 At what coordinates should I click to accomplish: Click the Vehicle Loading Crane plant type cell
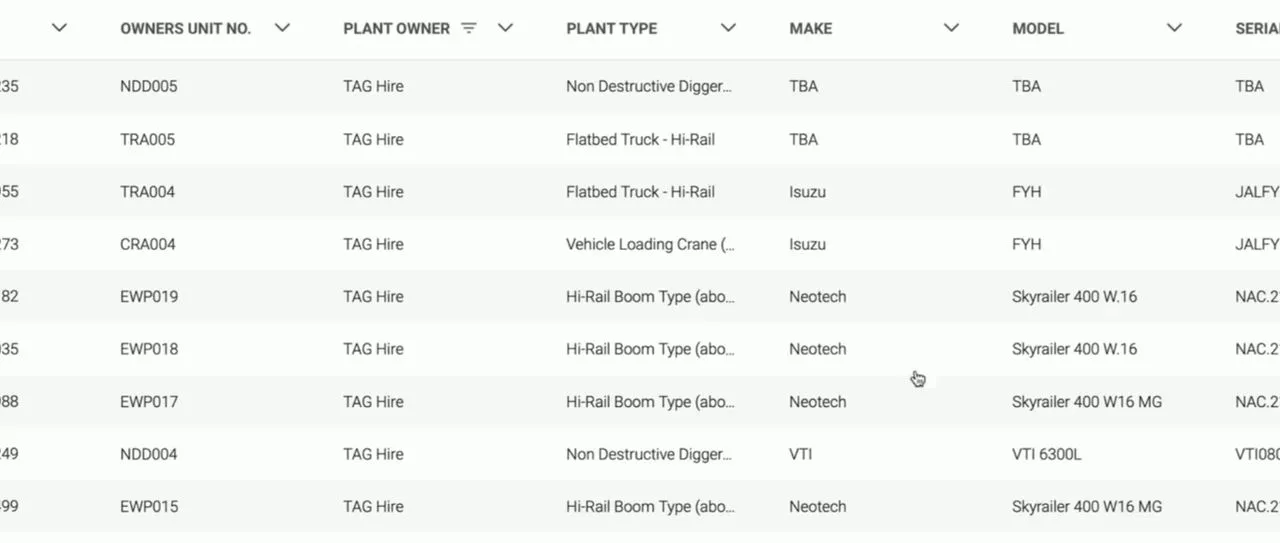[x=650, y=244]
